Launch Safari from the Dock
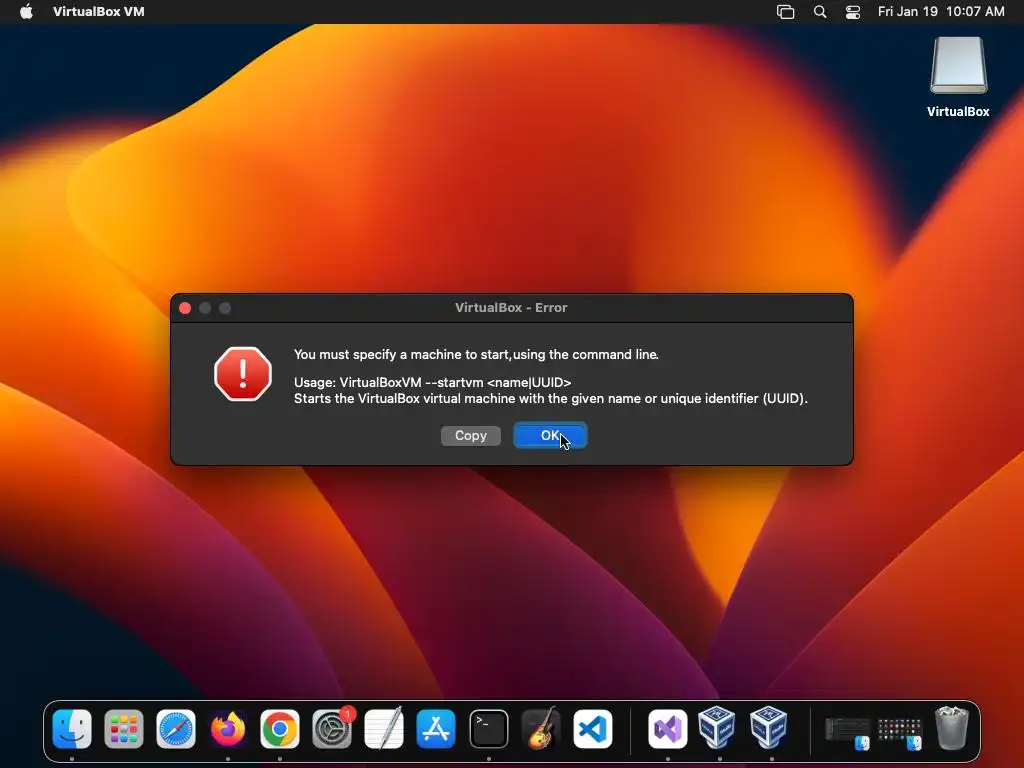The width and height of the screenshot is (1024, 768). pos(176,728)
